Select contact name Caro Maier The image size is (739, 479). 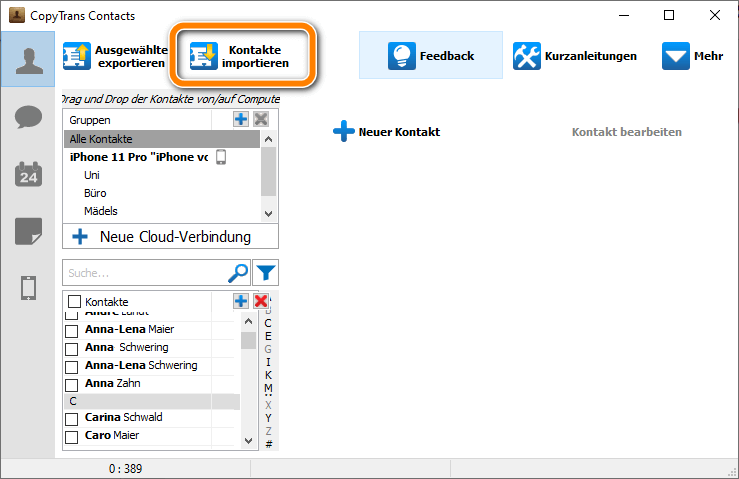(112, 435)
